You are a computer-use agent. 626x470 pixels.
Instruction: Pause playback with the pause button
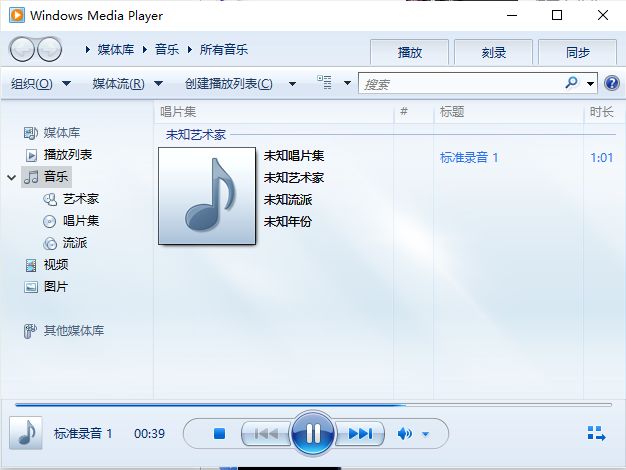point(313,433)
